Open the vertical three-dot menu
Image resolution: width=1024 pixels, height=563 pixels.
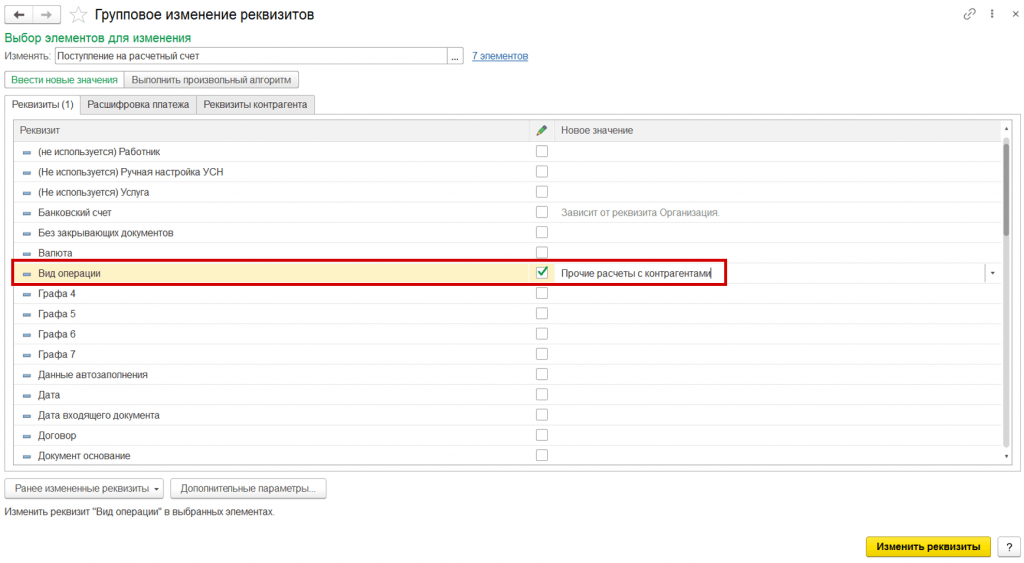[989, 15]
